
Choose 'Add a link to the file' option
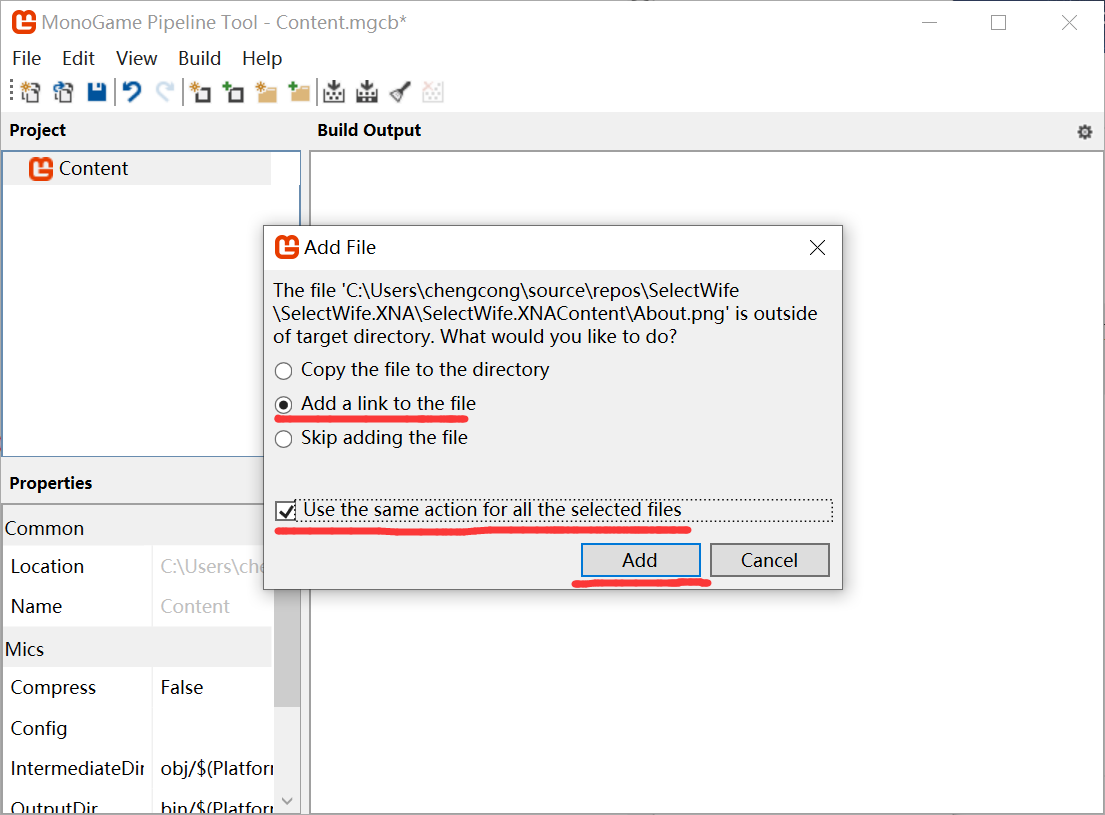click(x=284, y=404)
